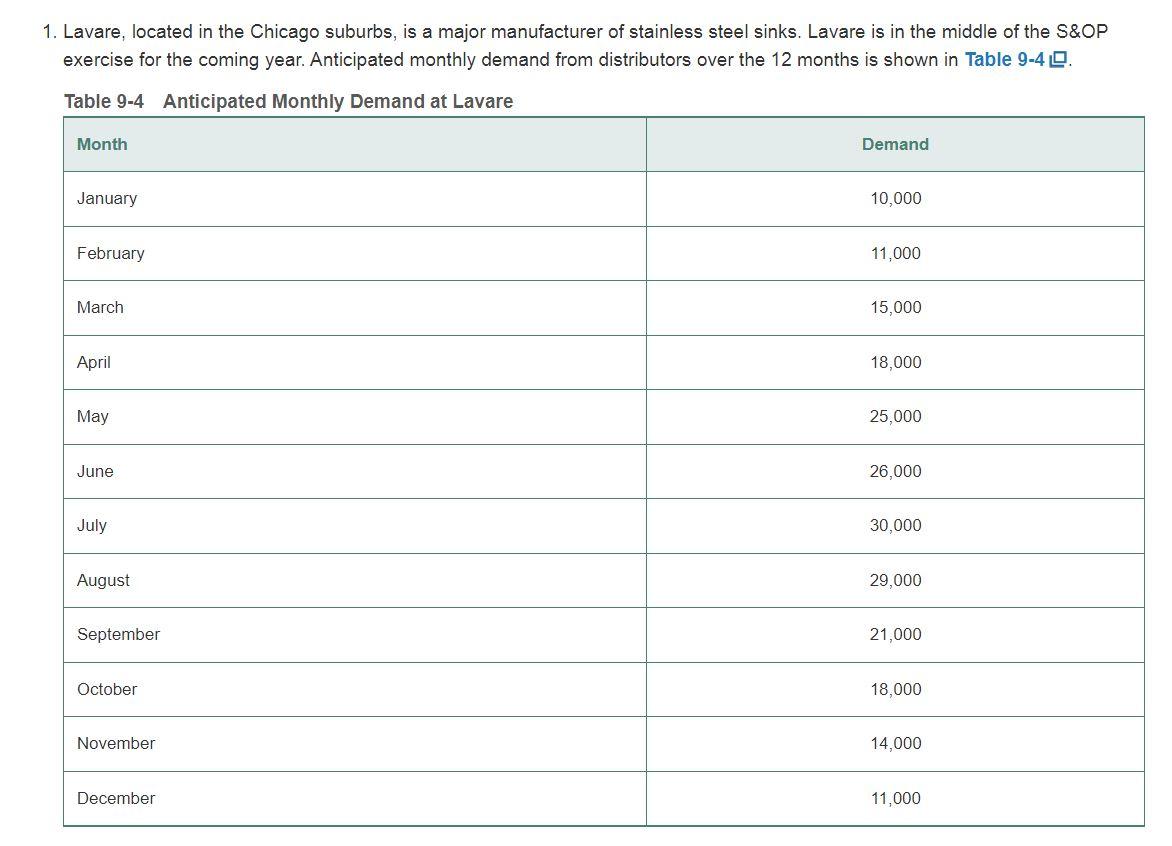Click the Table 9-4 caption text
Image resolution: width=1172 pixels, height=846 pixels.
pos(290,101)
